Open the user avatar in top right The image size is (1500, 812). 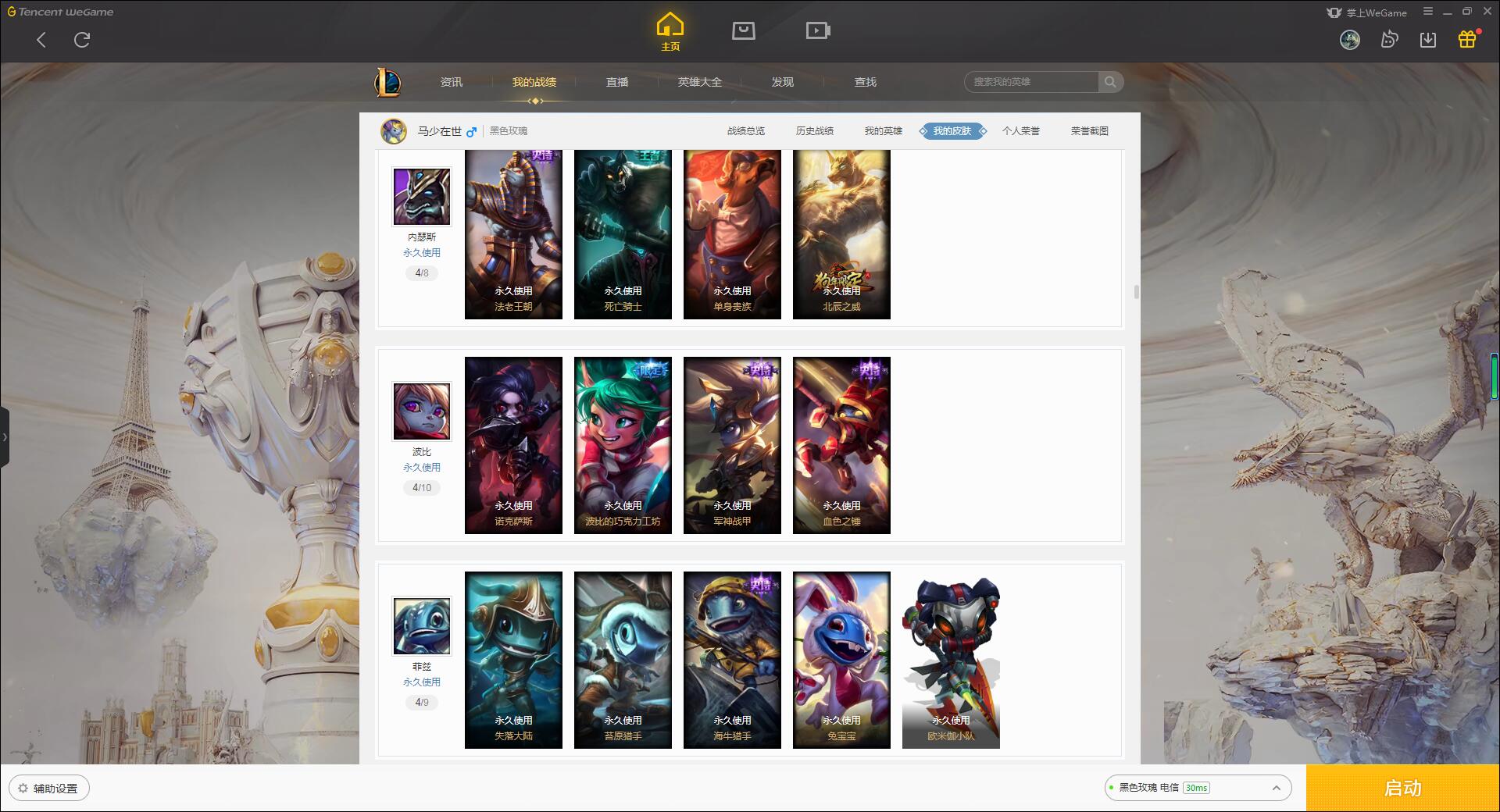(x=1350, y=40)
